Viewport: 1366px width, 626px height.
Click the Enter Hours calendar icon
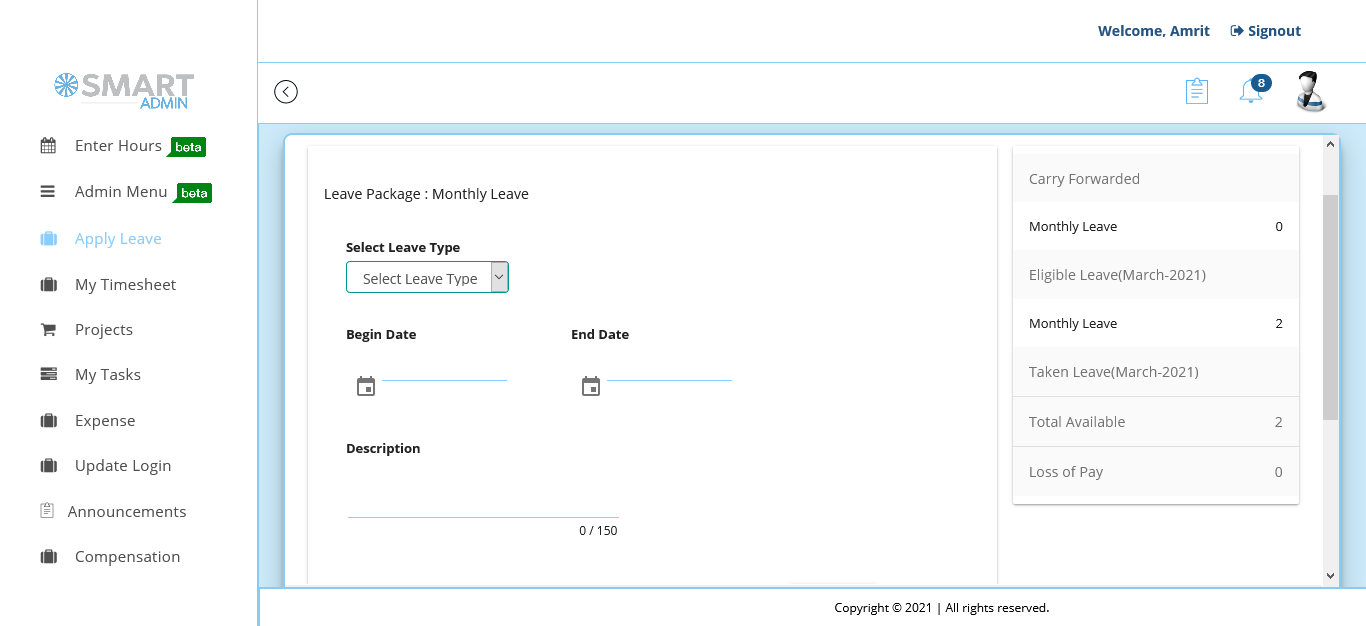[48, 146]
